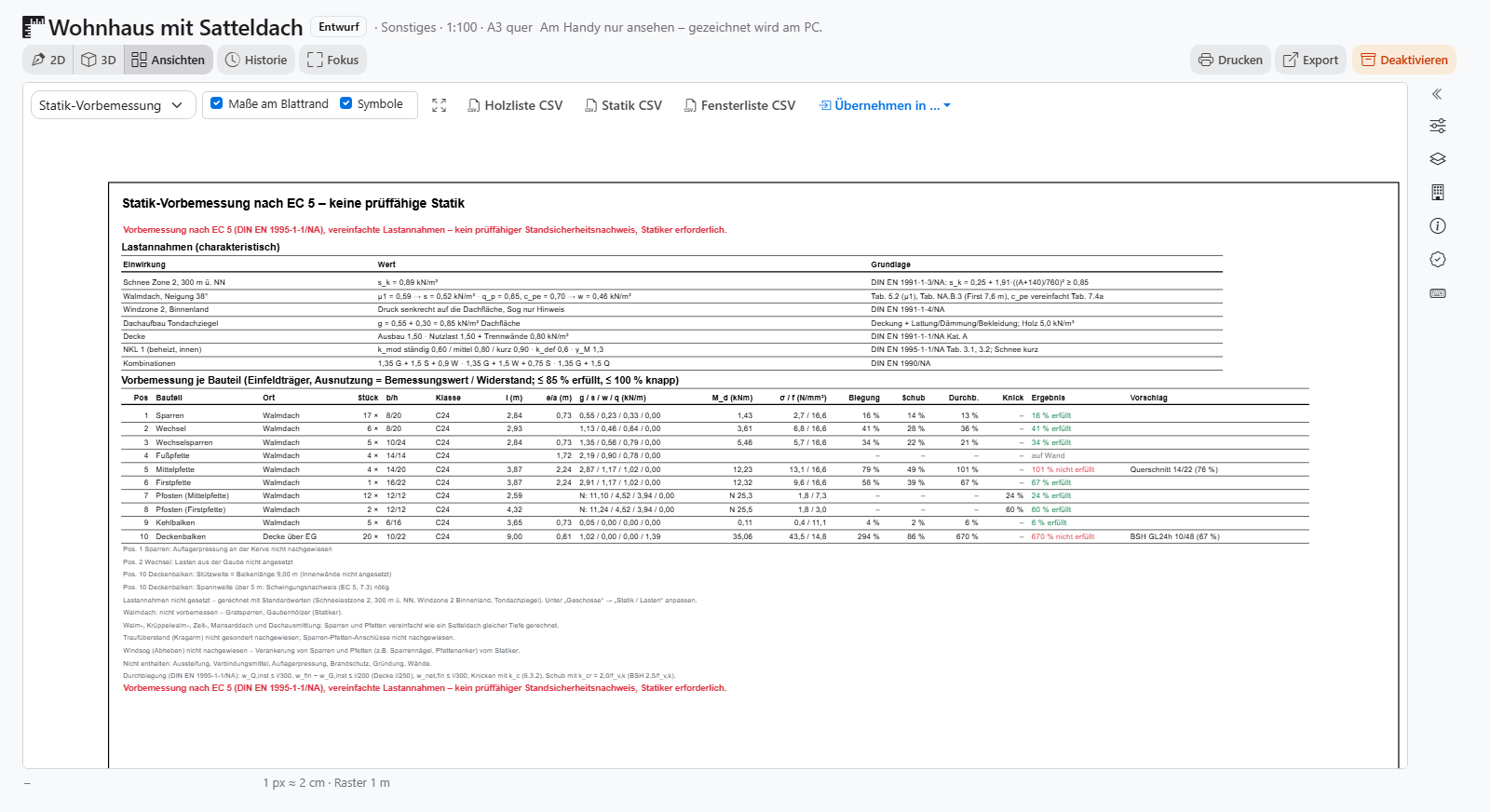Collapse the right sidebar with the double chevron
Viewport: 1490px width, 812px height.
1437,94
